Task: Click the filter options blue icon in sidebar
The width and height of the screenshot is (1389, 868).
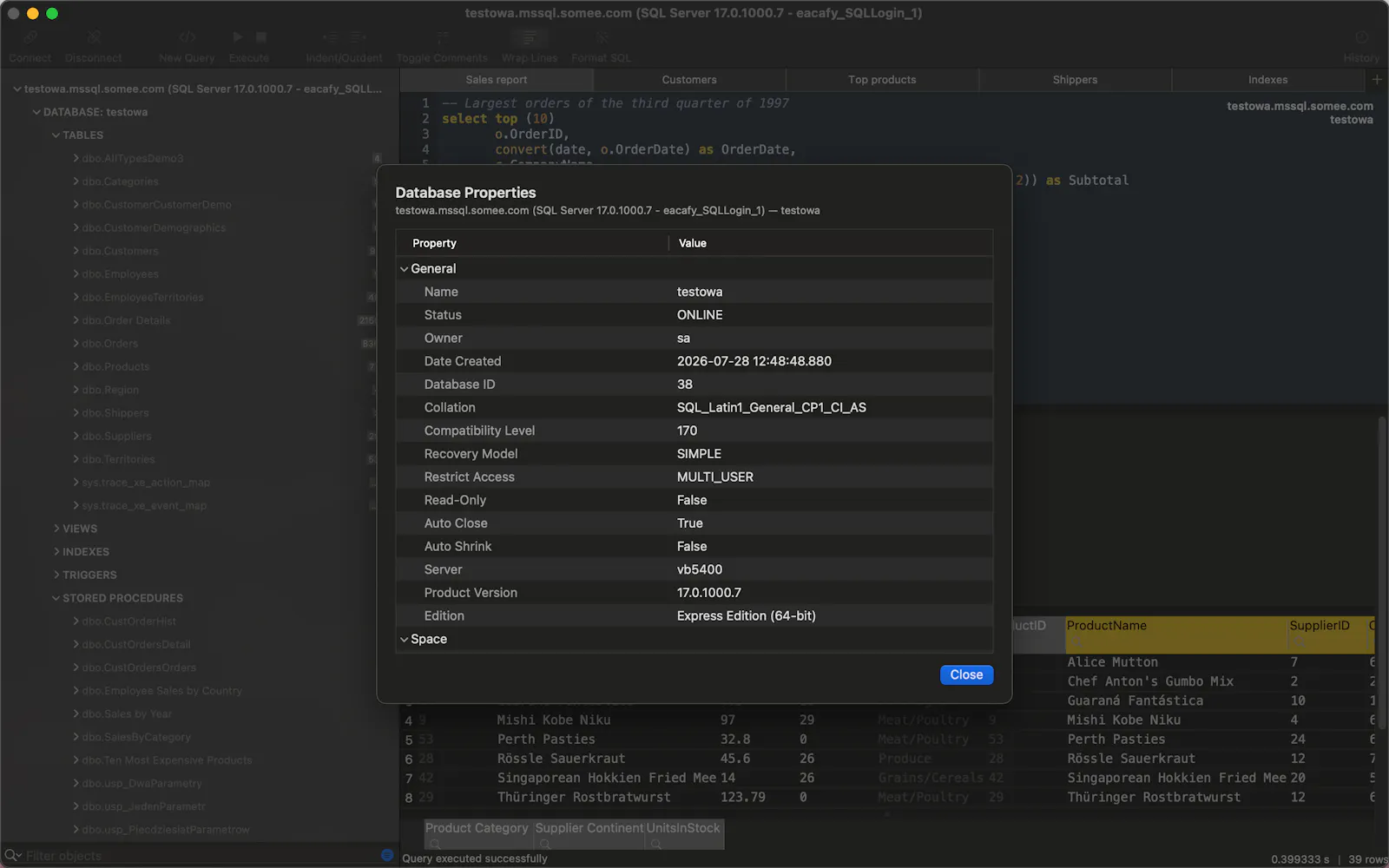Action: (387, 855)
